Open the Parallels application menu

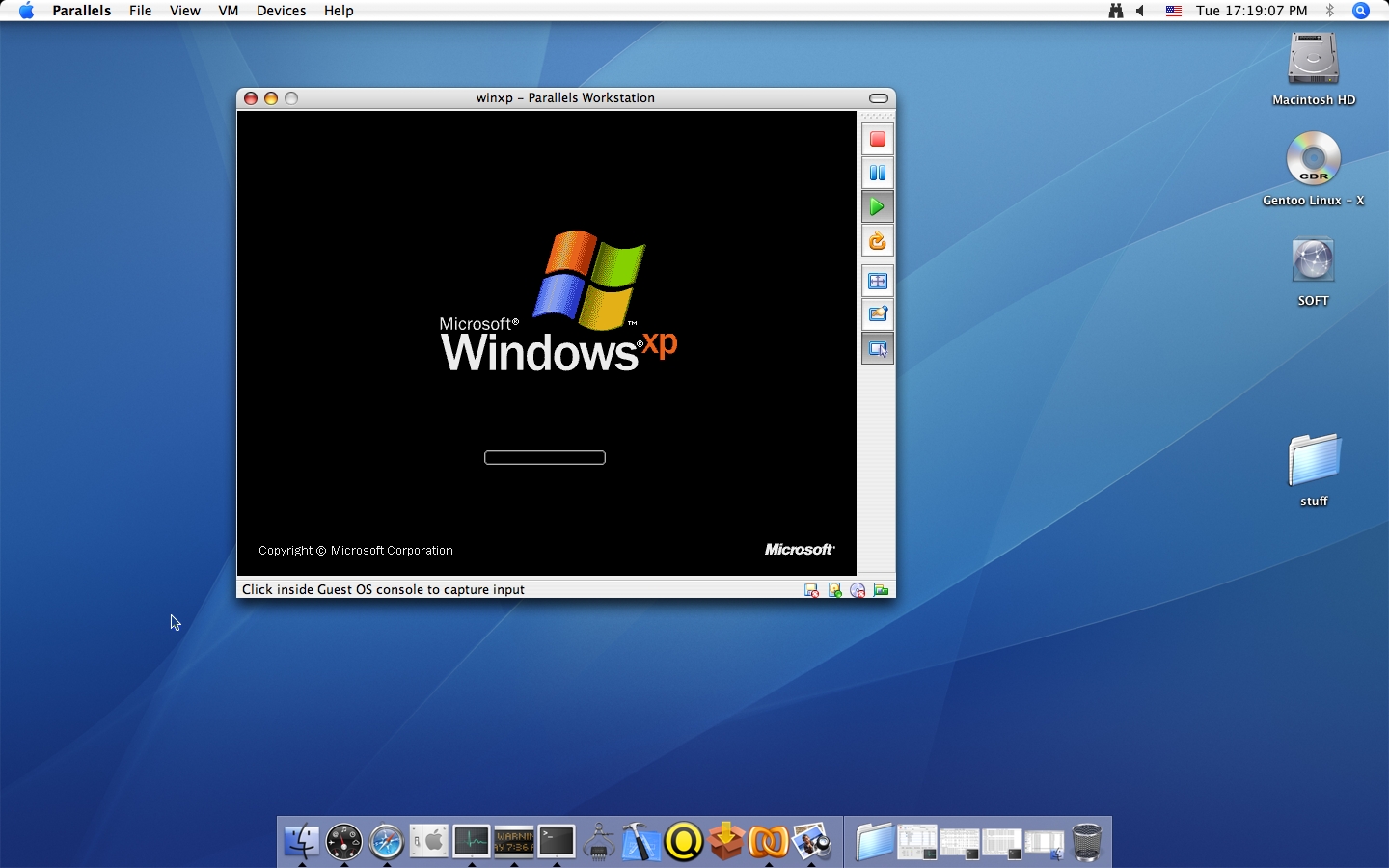(82, 11)
